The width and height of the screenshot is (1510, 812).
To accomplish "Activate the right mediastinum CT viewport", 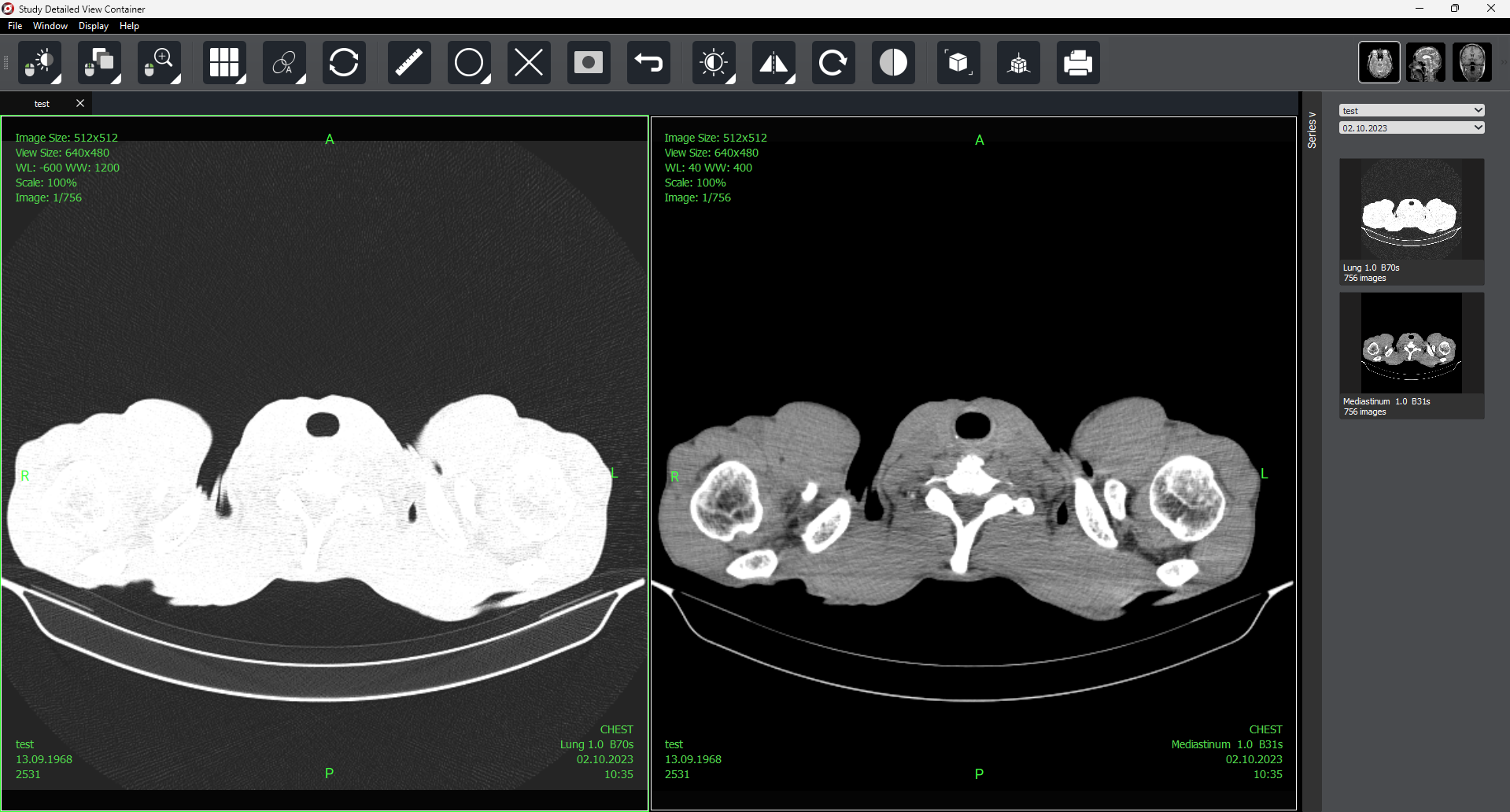I will click(973, 463).
